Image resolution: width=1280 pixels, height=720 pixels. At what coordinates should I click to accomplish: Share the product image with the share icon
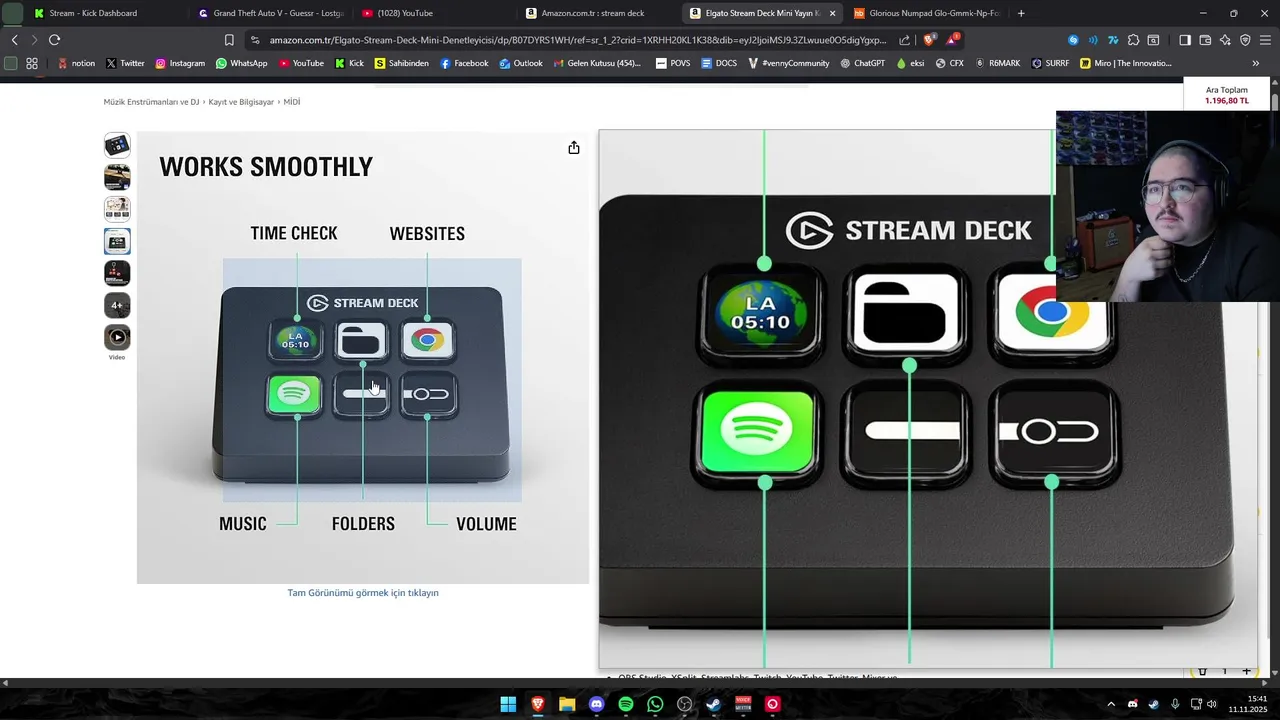(574, 148)
